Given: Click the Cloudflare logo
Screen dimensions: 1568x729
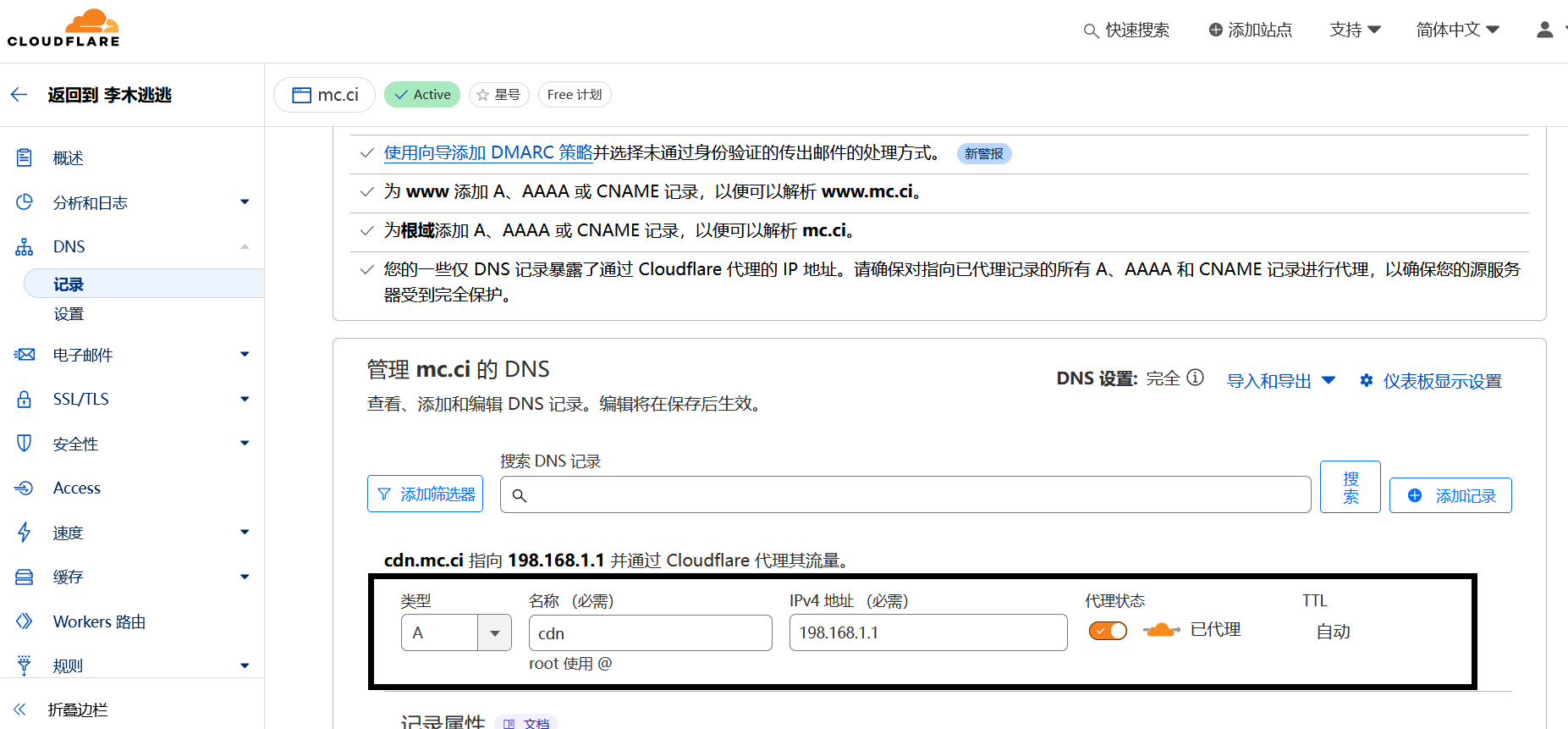Looking at the screenshot, I should [63, 28].
